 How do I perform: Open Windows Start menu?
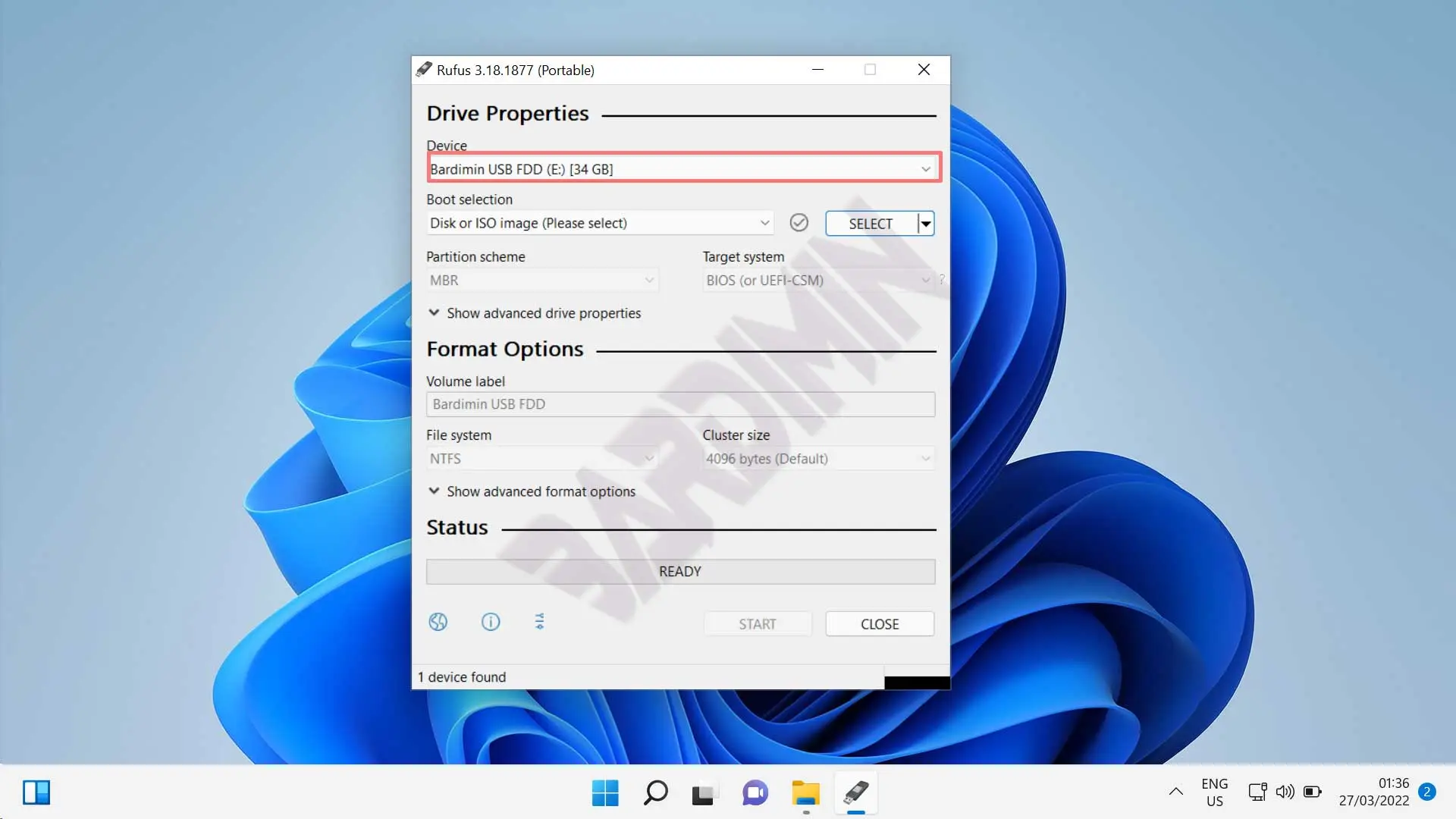coord(605,793)
